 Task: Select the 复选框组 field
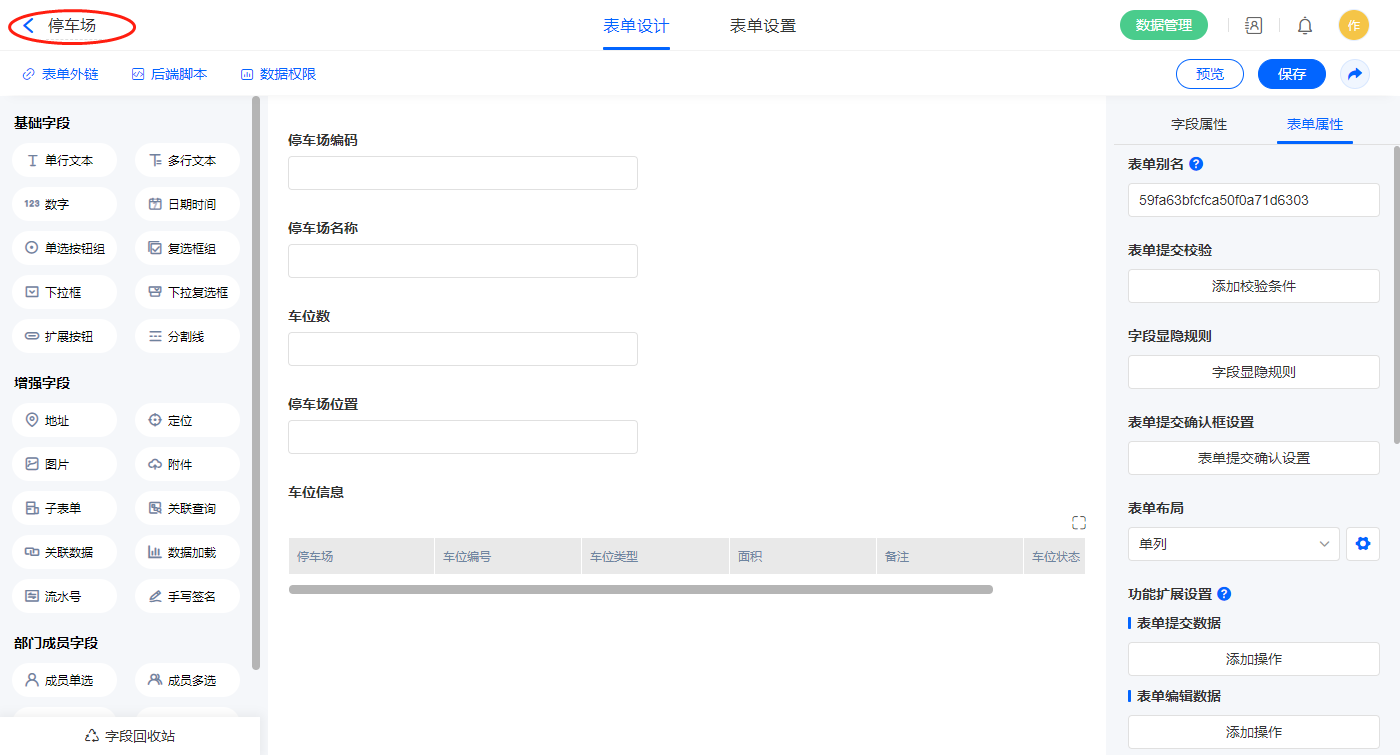187,248
